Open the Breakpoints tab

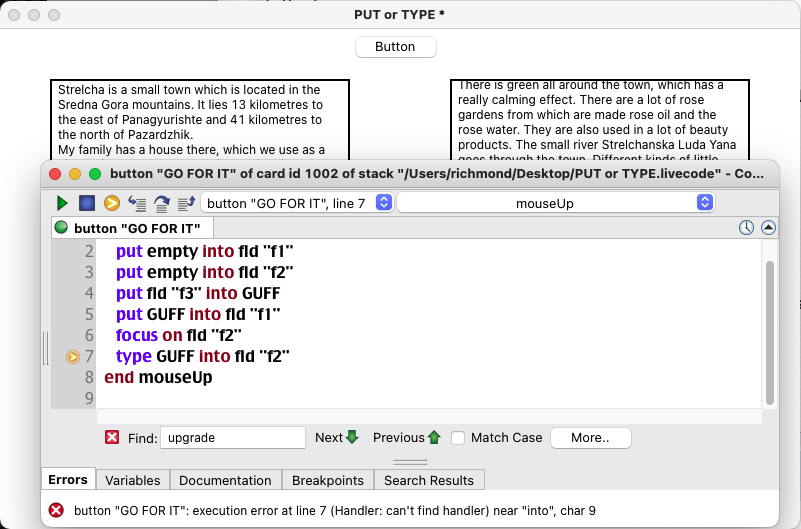pyautogui.click(x=327, y=480)
